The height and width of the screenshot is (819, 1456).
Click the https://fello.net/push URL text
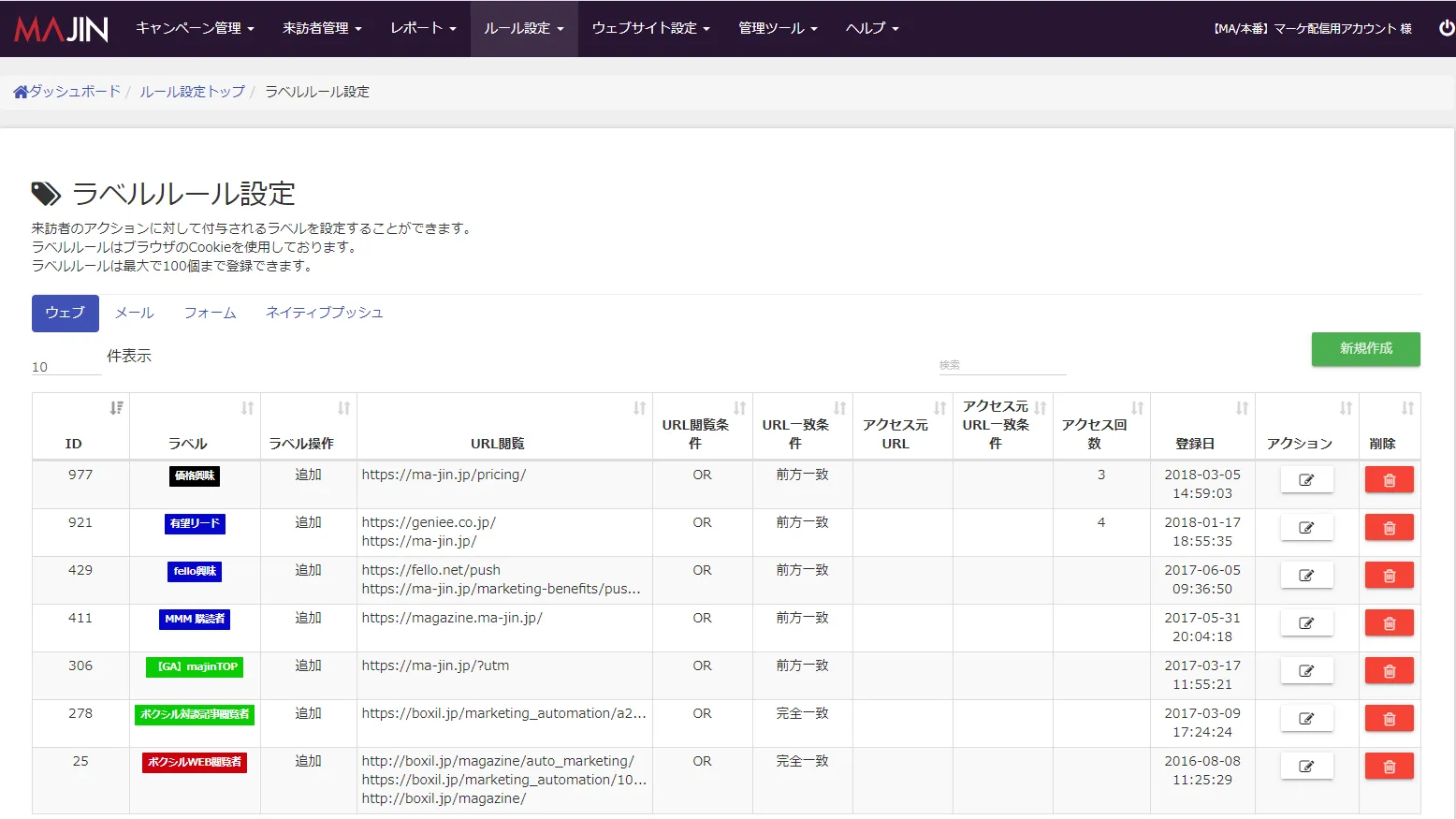pos(430,570)
